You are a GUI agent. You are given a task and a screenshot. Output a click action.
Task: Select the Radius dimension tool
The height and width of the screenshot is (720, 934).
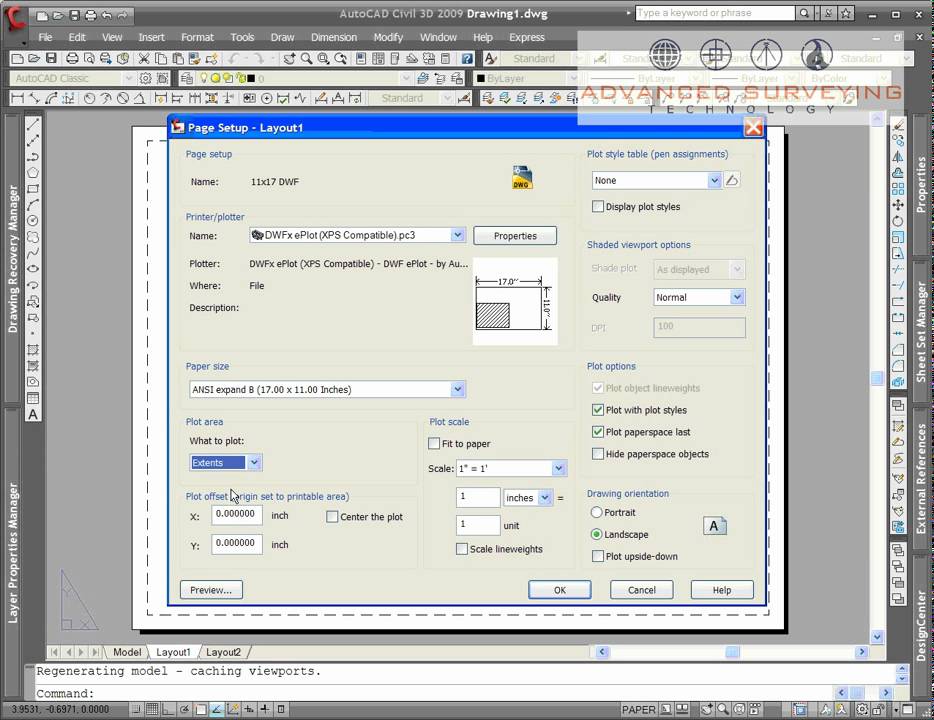point(89,98)
